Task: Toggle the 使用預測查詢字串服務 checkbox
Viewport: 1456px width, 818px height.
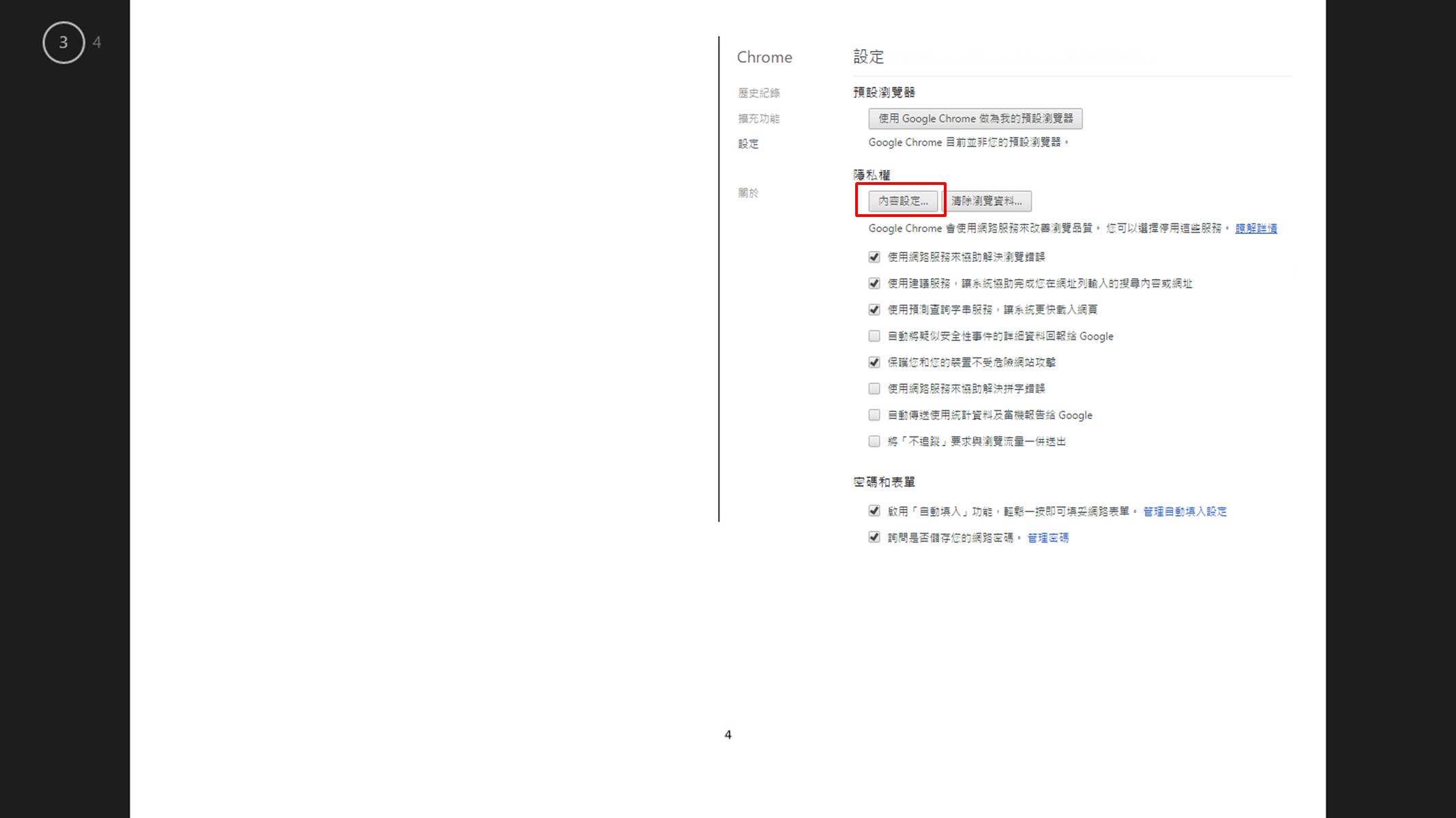Action: (874, 310)
